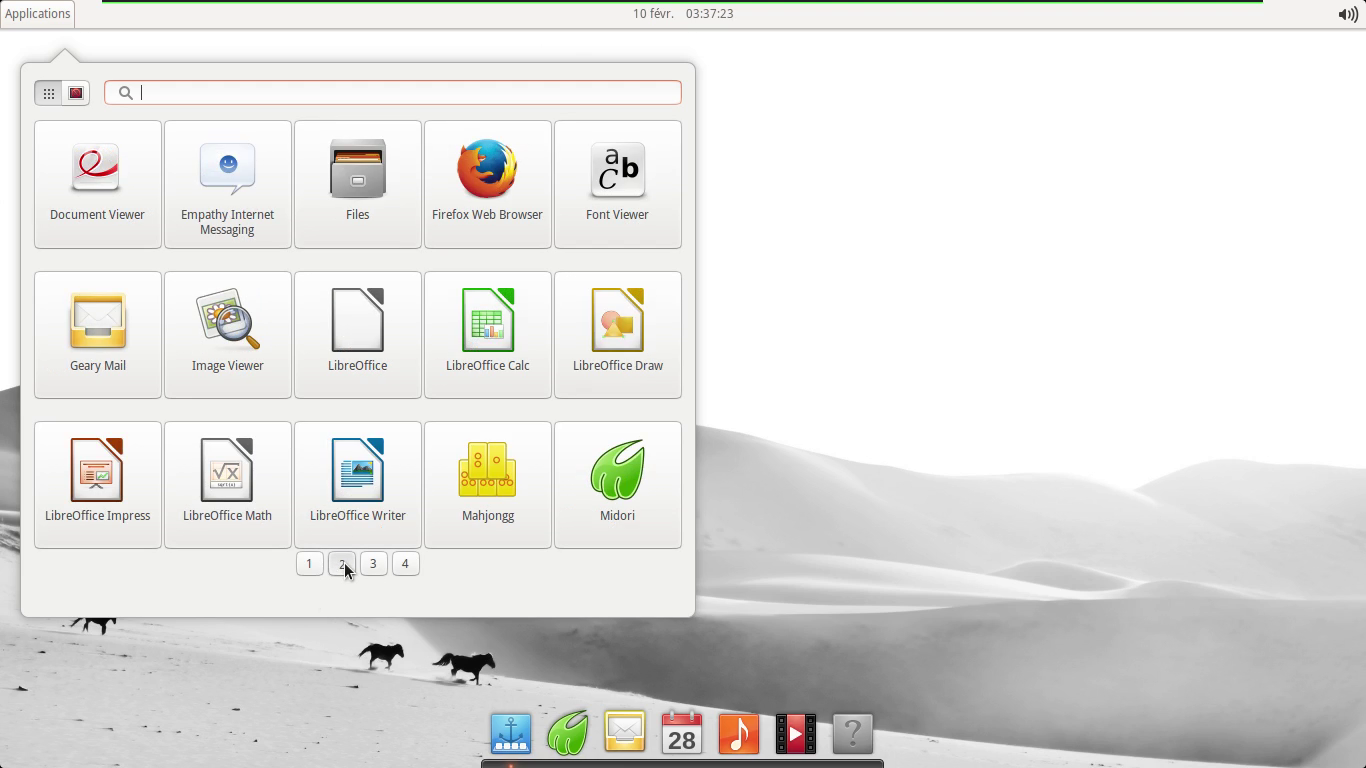Open Image Viewer
The width and height of the screenshot is (1366, 768).
tap(228, 335)
